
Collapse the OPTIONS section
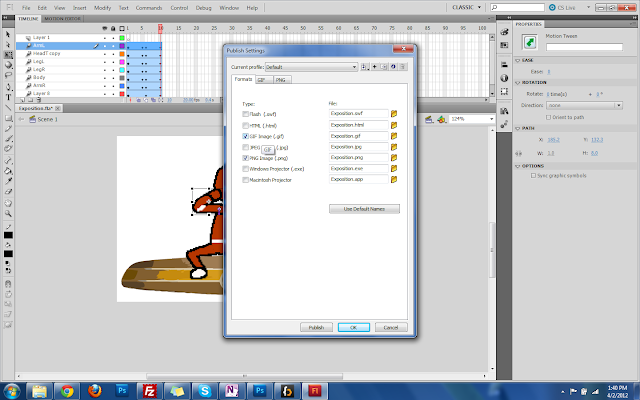point(518,166)
